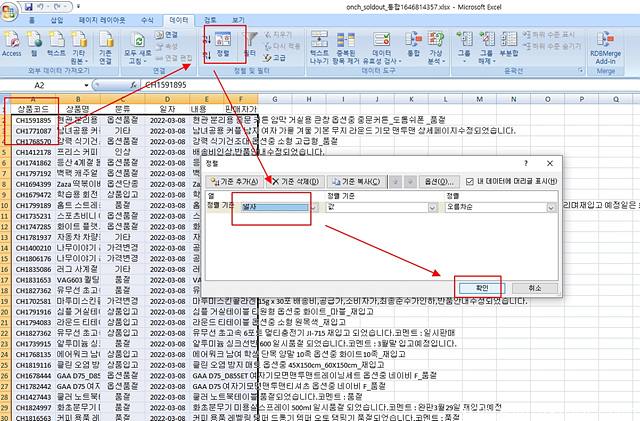Select the 상품코드 header cell
This screenshot has width=640, height=421.
click(x=33, y=109)
